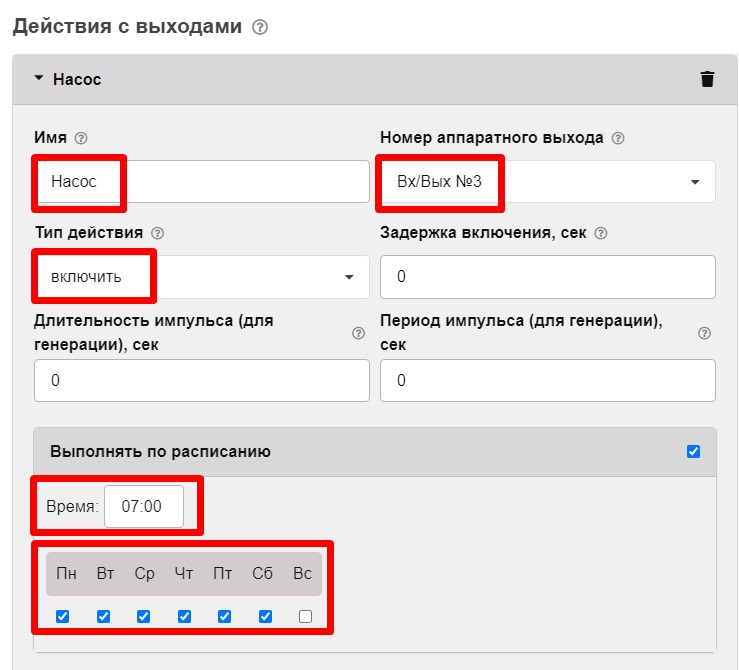This screenshot has height=670, width=739.
Task: Open help for Номер аппаратного выхода
Action: 618,138
